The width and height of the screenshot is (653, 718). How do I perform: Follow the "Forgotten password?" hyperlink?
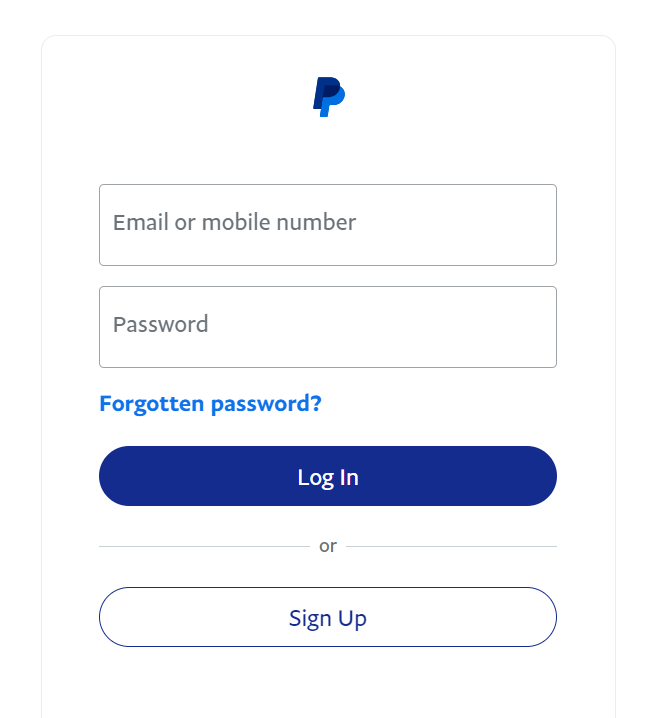[x=210, y=404]
